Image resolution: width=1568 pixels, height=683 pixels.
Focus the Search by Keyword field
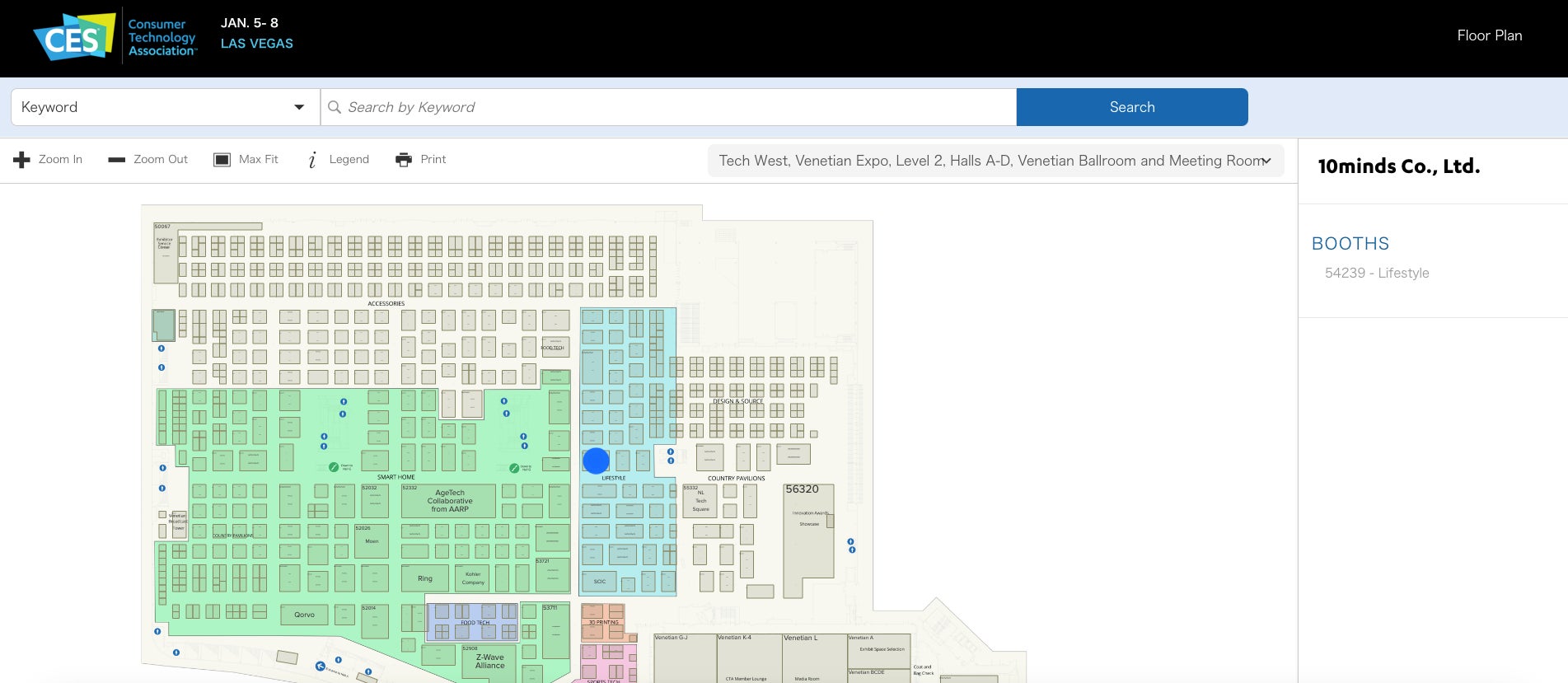point(668,107)
